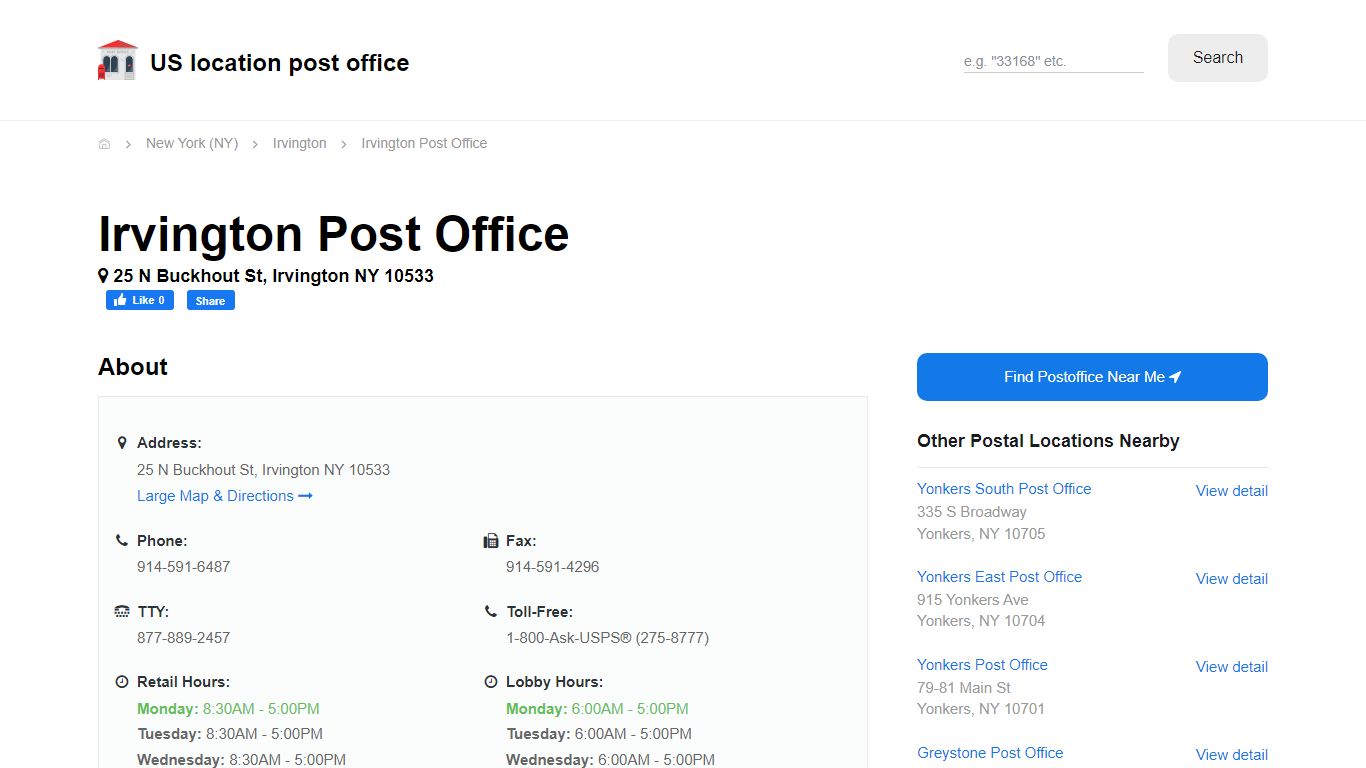Click the Facebook Like button
Viewport: 1366px width, 768px height.
140,300
